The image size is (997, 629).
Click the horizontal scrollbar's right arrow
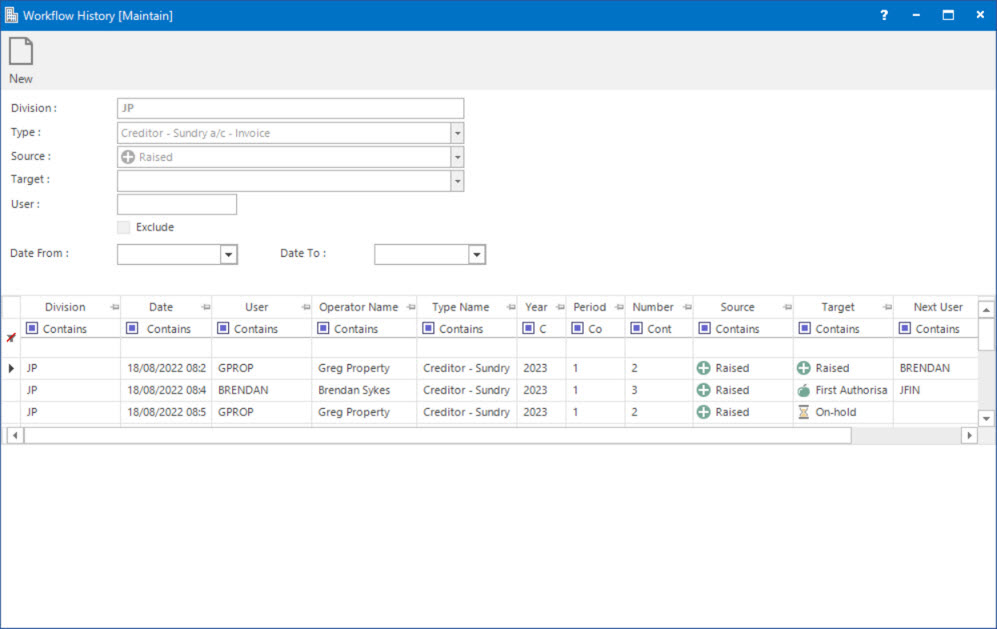click(x=969, y=435)
